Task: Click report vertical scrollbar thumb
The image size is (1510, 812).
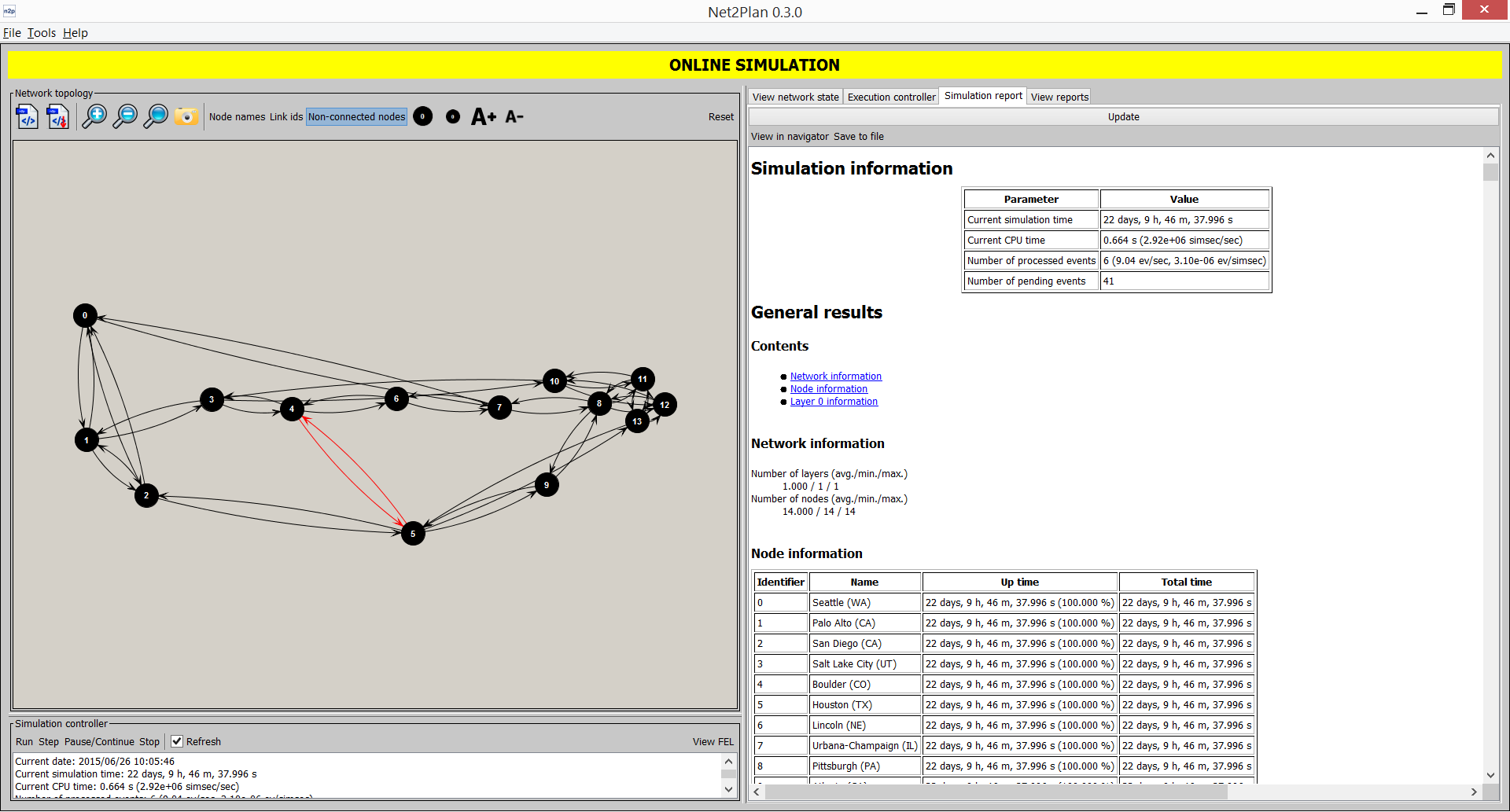Action: coord(1490,173)
